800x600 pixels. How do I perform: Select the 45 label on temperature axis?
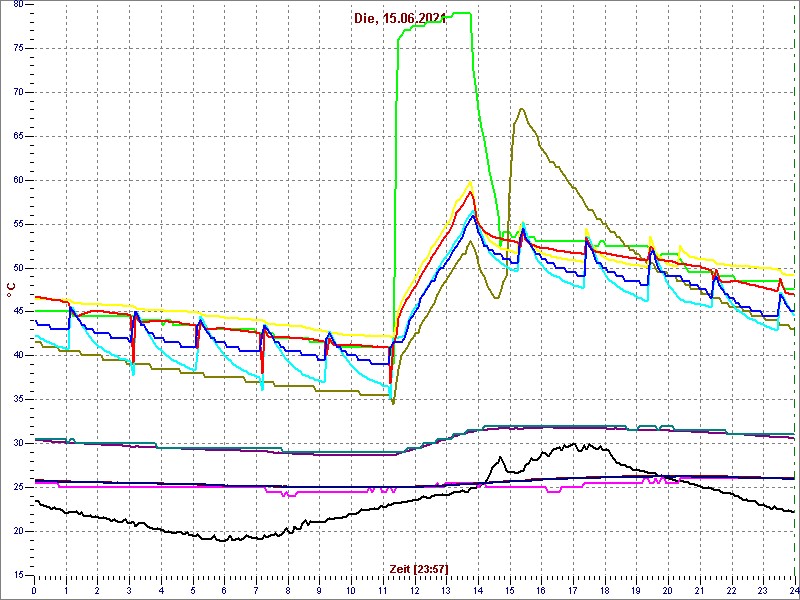click(18, 312)
